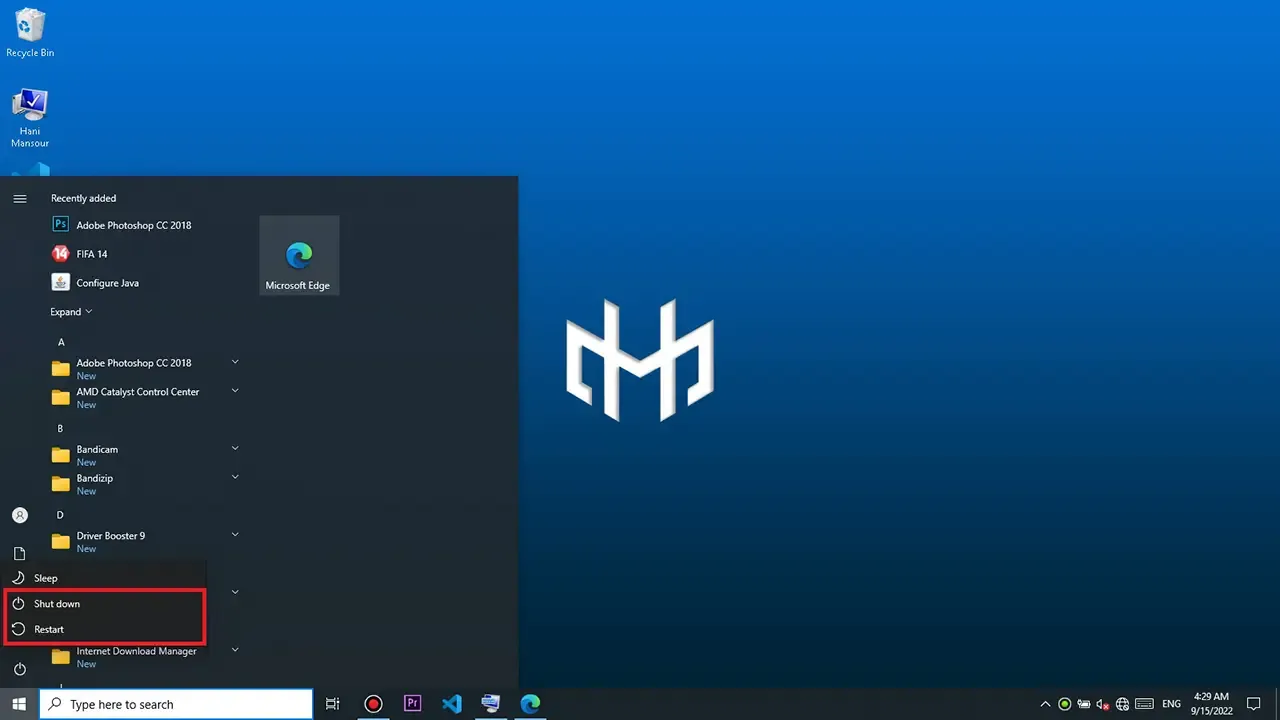Select Shut down from the power menu
1280x720 pixels.
[x=104, y=604]
